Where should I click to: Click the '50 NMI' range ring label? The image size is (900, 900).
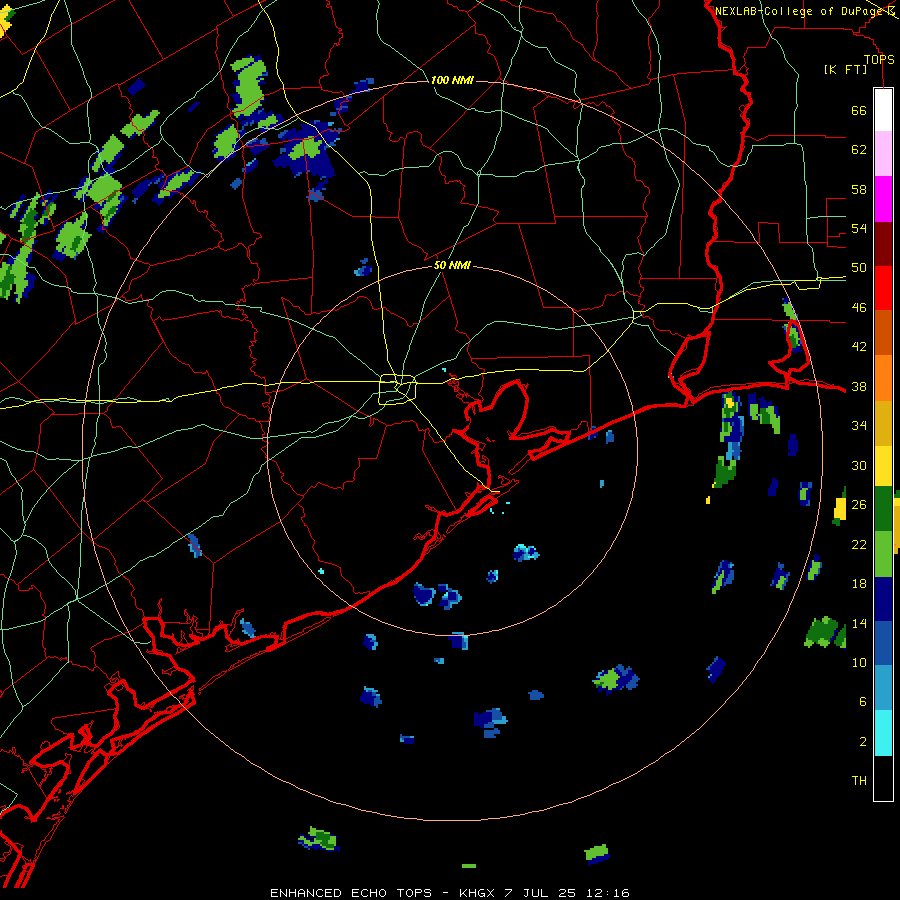[452, 265]
